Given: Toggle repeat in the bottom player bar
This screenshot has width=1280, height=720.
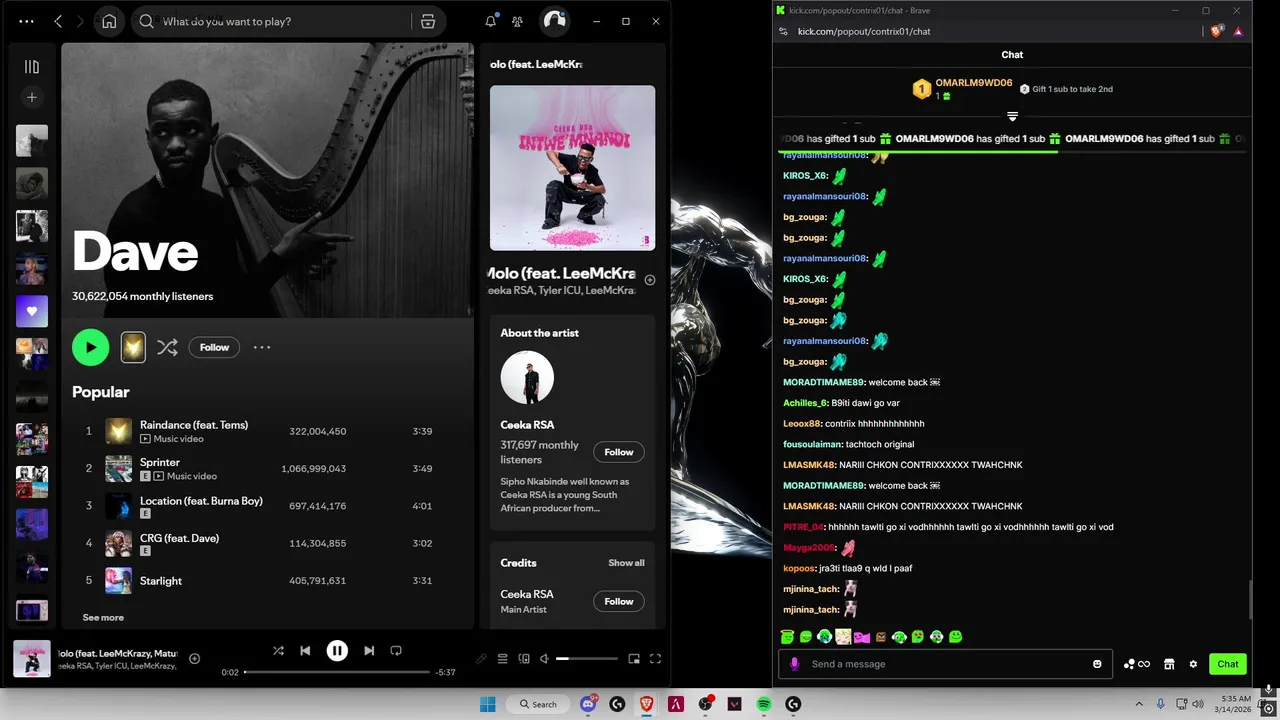Looking at the screenshot, I should tap(396, 650).
